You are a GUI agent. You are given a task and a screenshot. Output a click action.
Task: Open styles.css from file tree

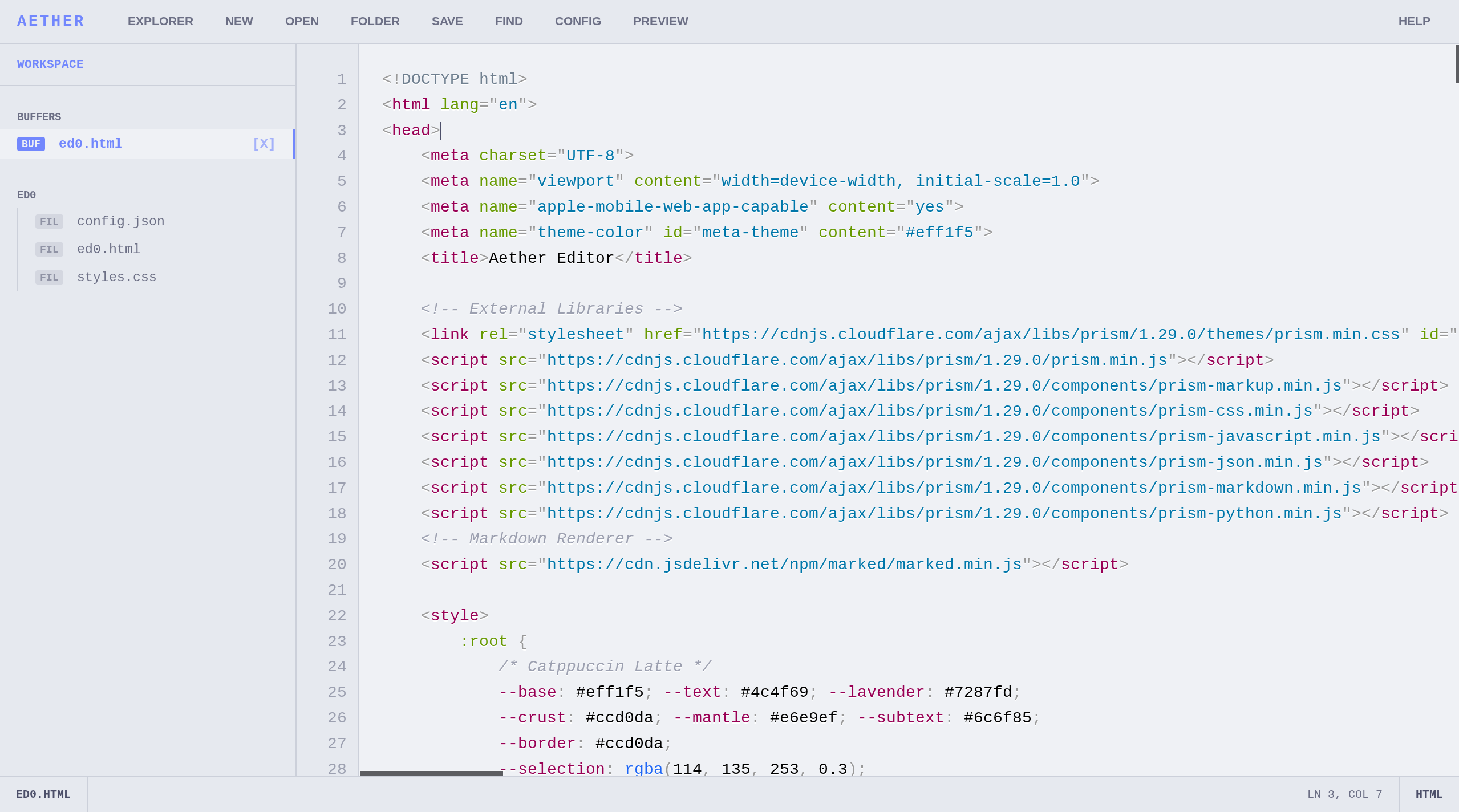(x=116, y=277)
